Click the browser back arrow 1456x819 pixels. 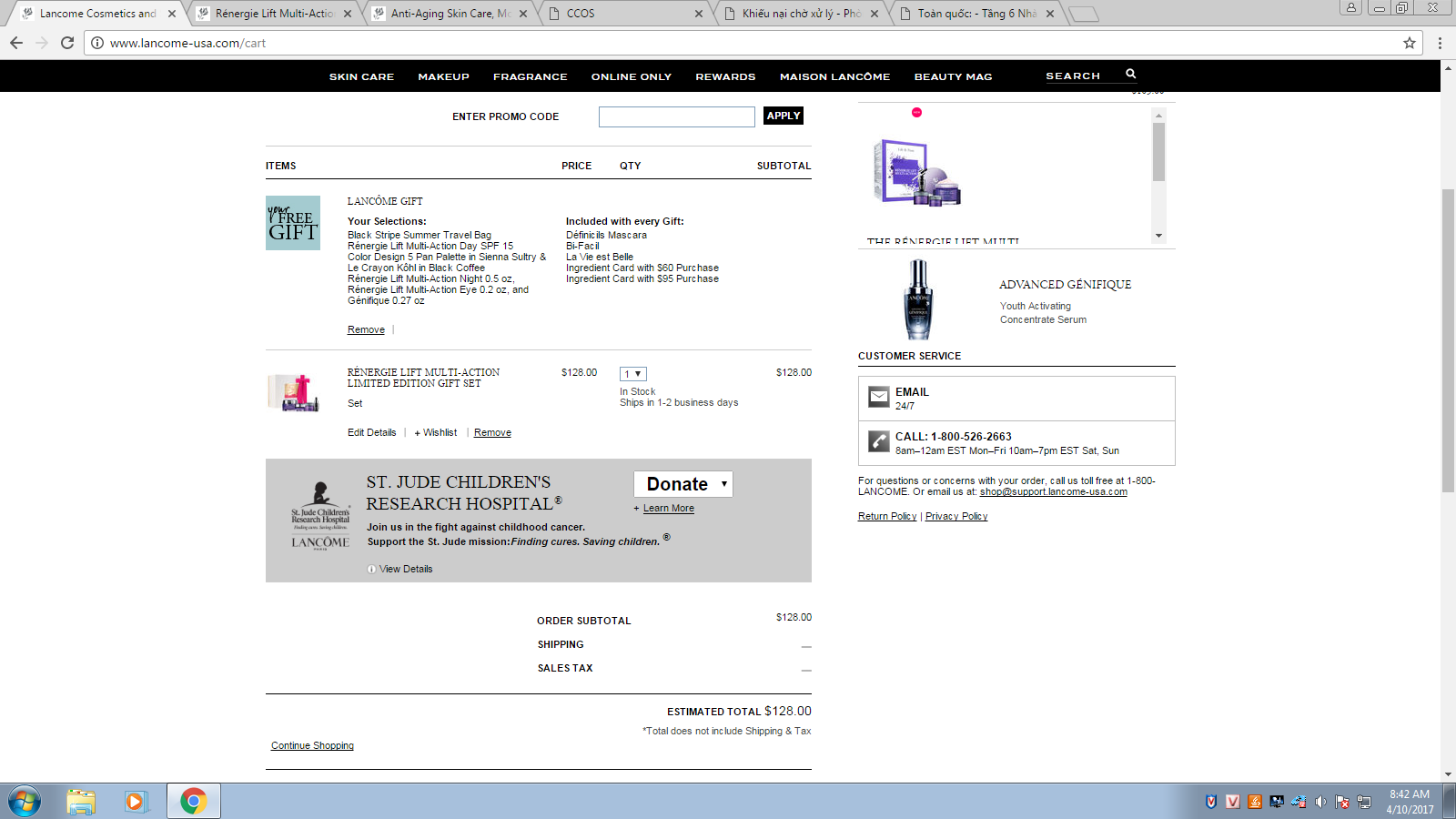16,43
